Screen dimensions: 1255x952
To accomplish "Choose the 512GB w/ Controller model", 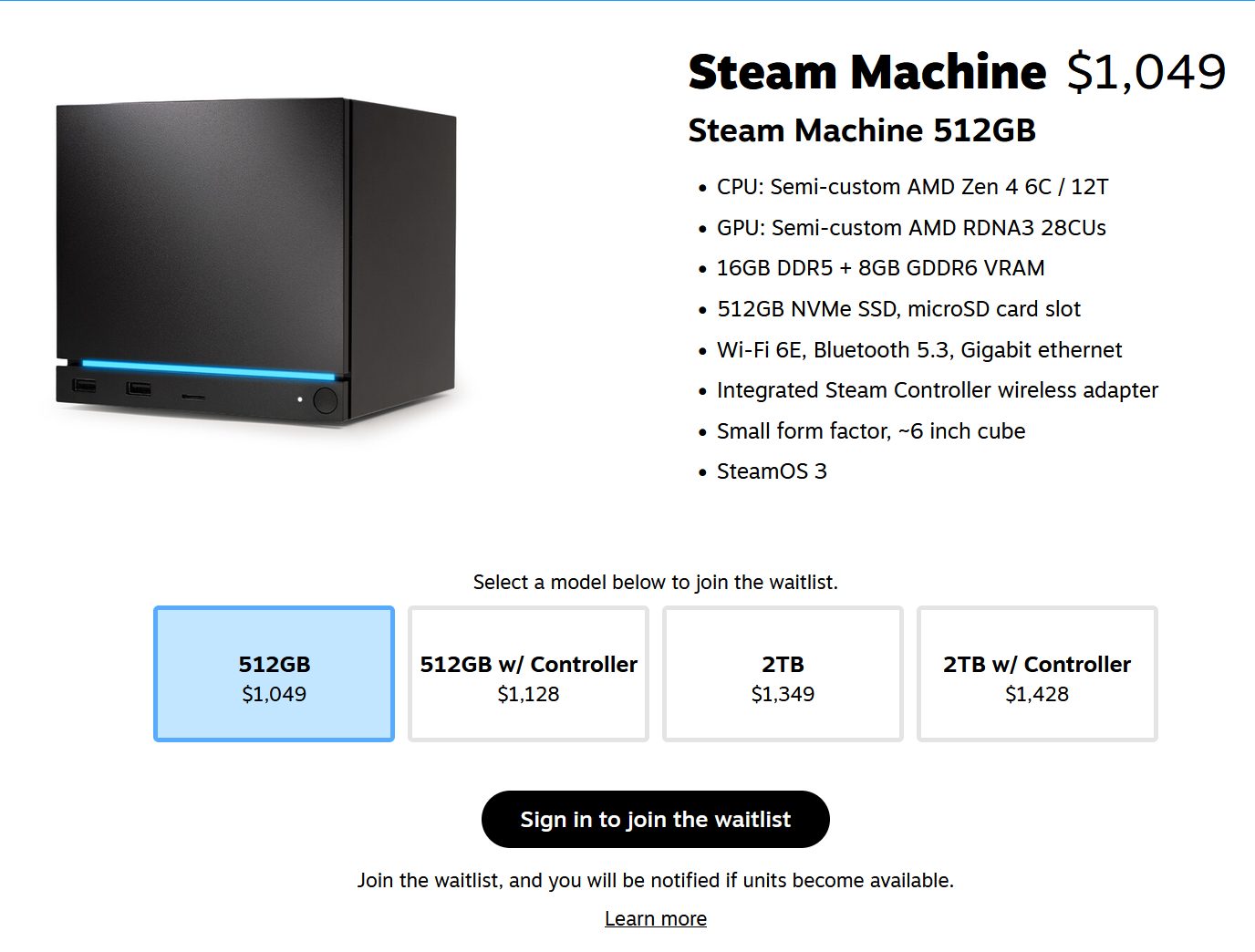I will point(528,674).
